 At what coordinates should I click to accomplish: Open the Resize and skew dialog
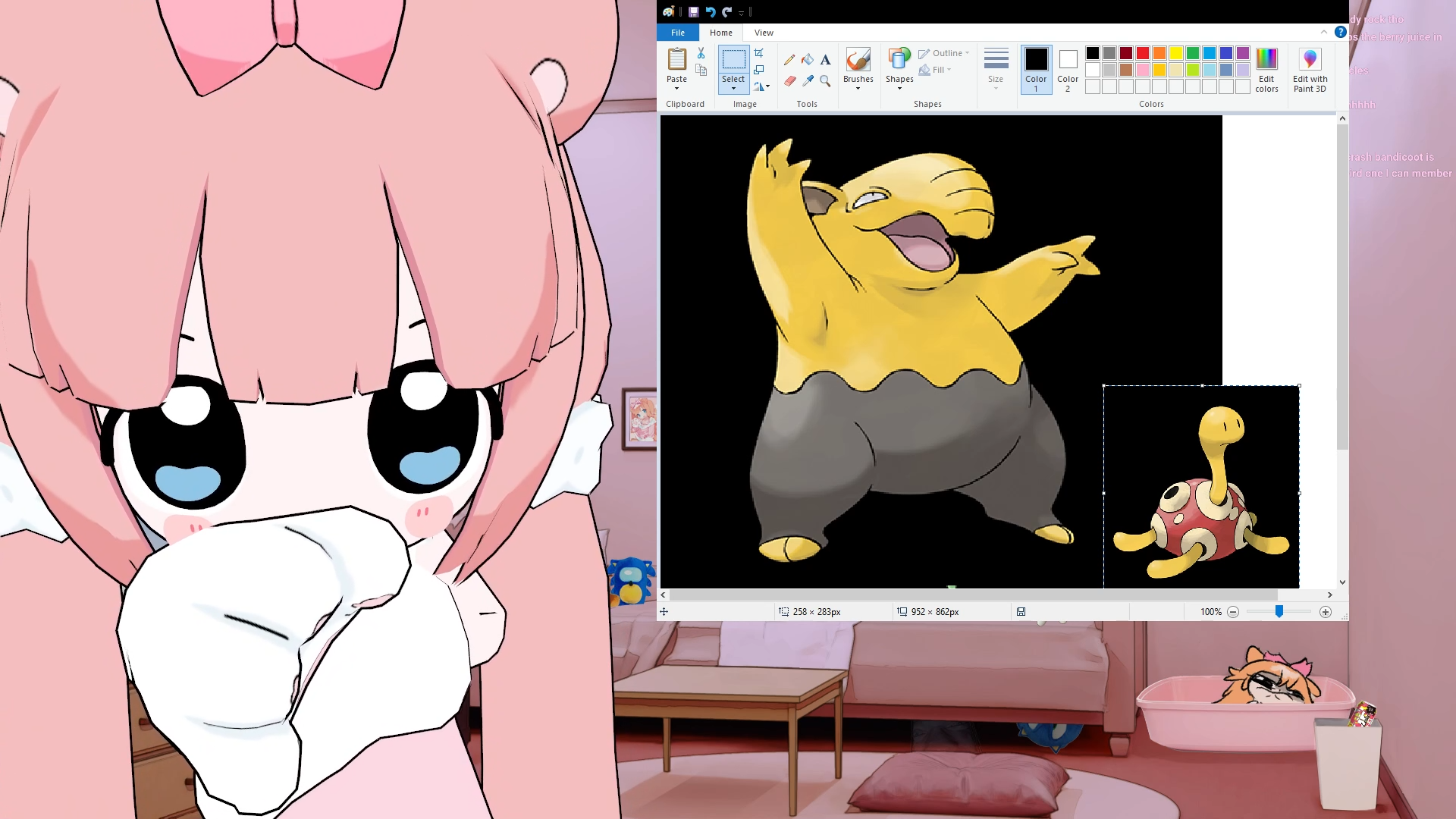coord(759,70)
